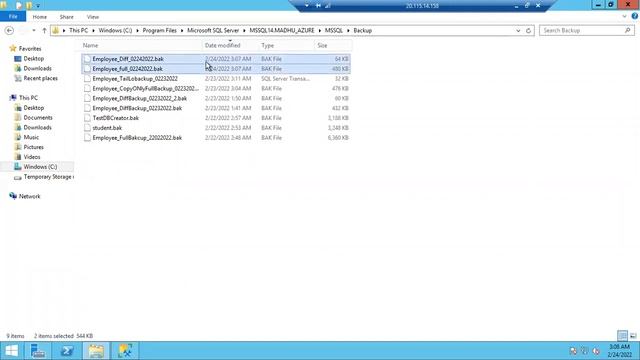Open Music folder in sidebar
The image size is (640, 360).
tap(31, 137)
